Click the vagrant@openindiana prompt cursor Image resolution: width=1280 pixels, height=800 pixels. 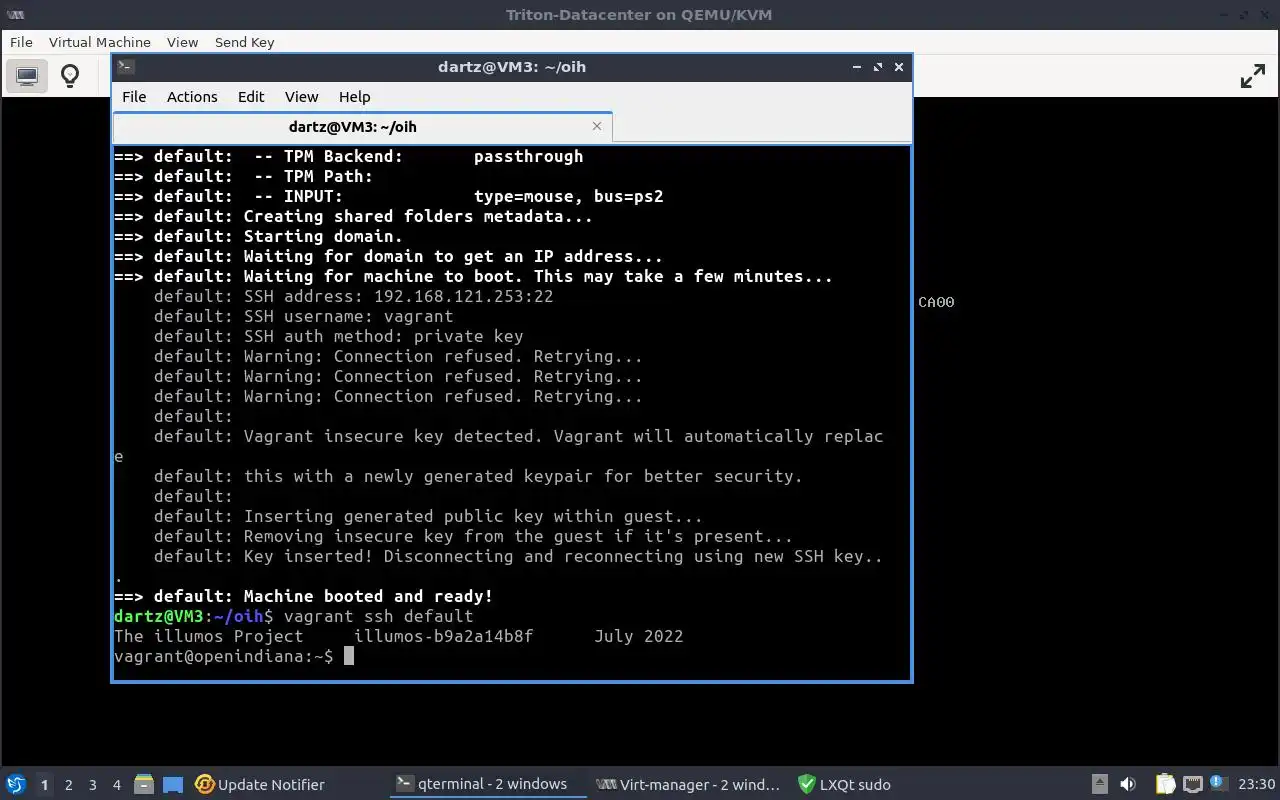[348, 656]
